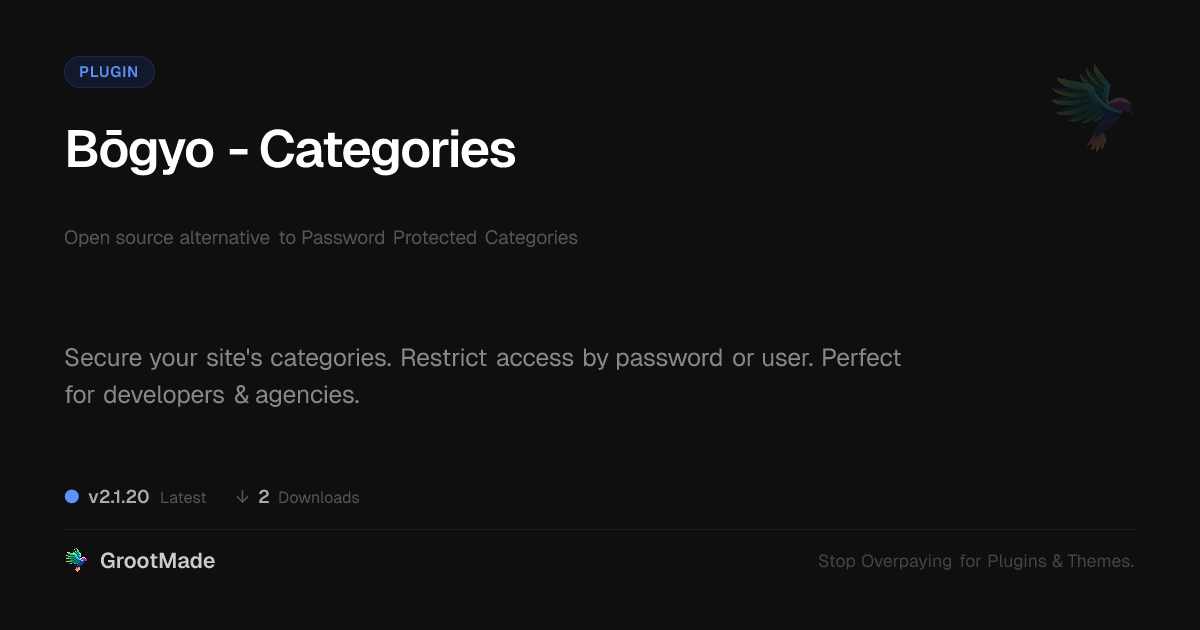The image size is (1200, 630).
Task: Click the Downloads label
Action: pos(318,498)
